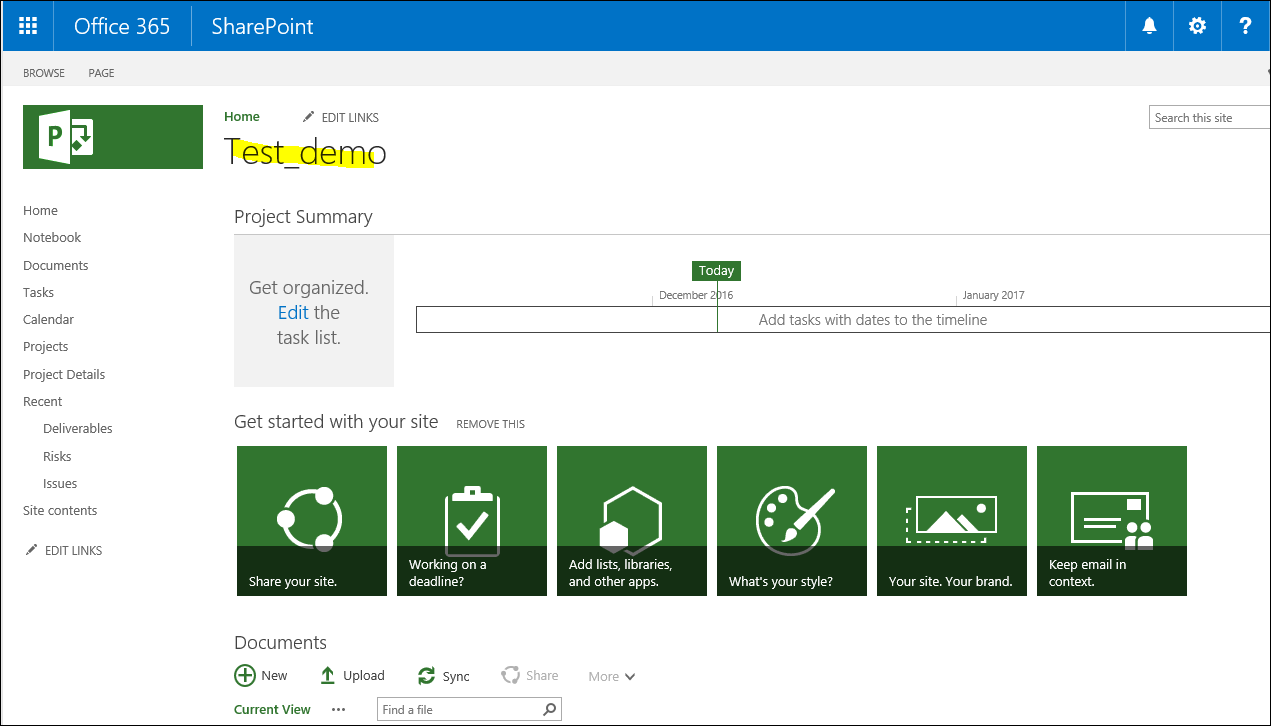Image resolution: width=1271 pixels, height=726 pixels.
Task: Click the Test_demo site title
Action: (305, 152)
